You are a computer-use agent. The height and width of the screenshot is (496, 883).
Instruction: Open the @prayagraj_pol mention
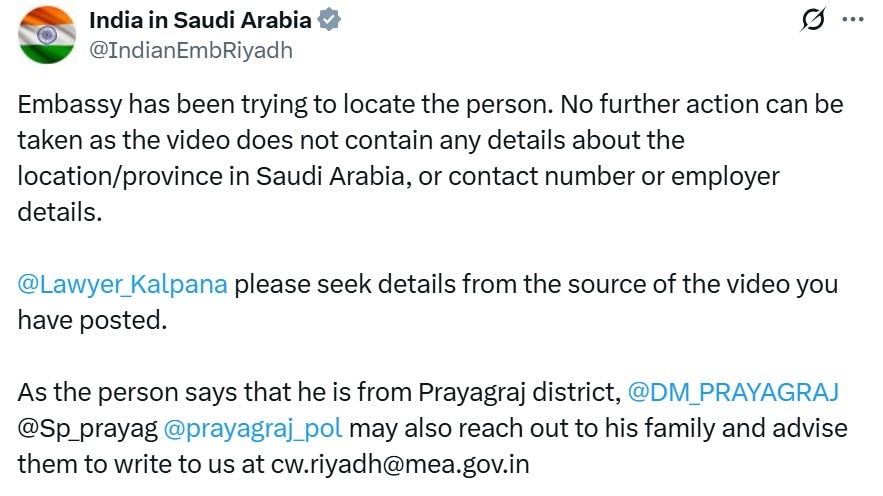(x=253, y=428)
